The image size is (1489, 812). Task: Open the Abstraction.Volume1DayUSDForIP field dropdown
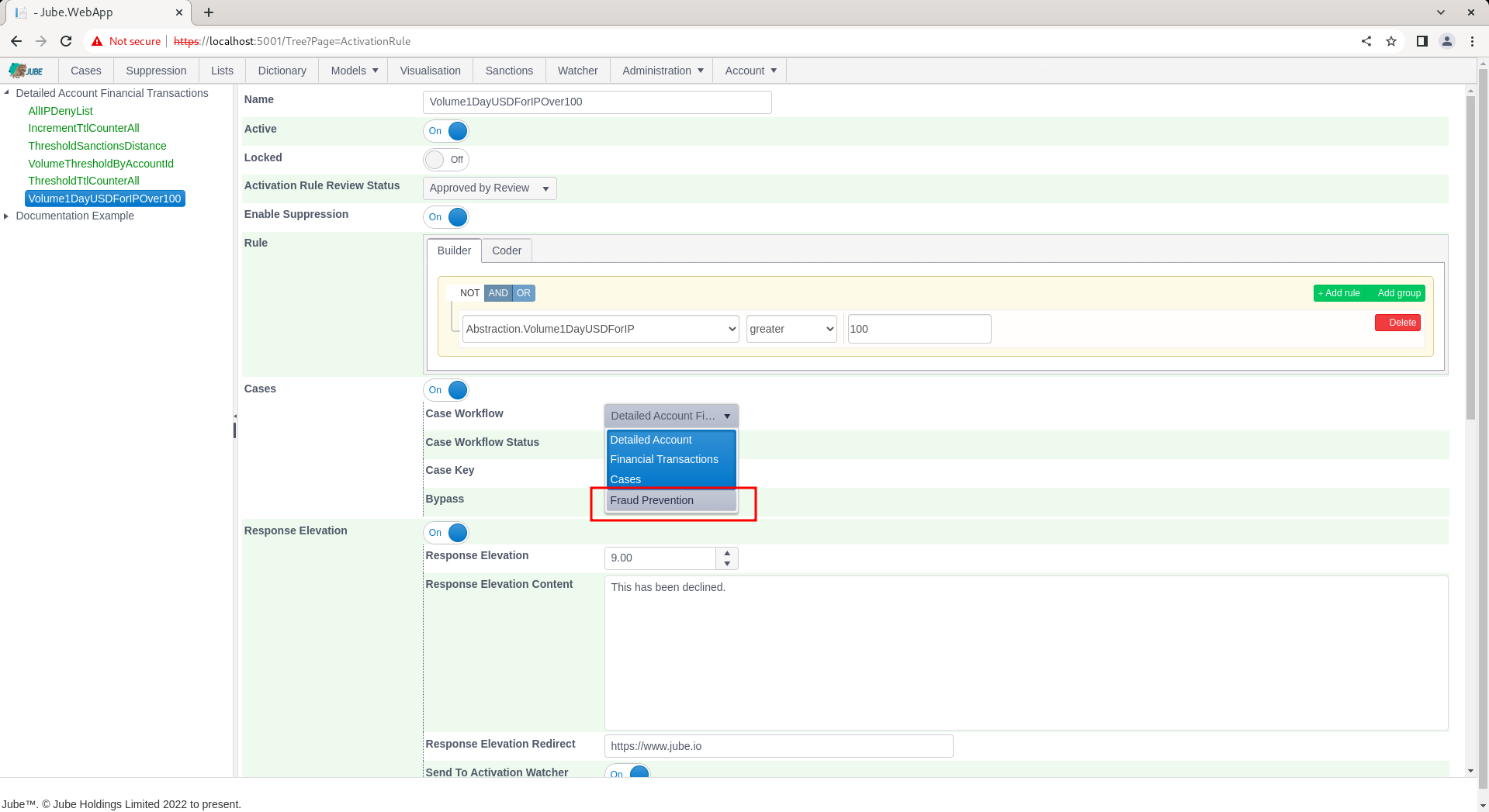click(601, 329)
